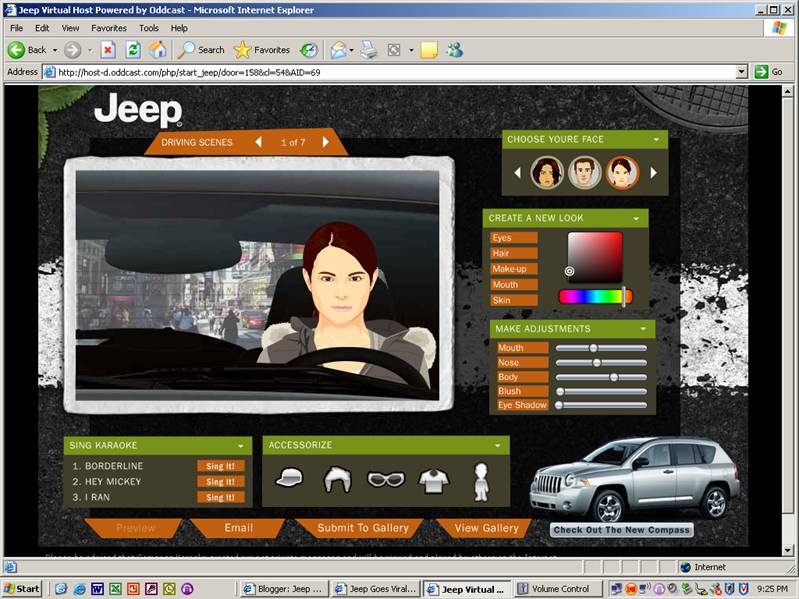
Task: Go to Home page icon
Action: [158, 50]
